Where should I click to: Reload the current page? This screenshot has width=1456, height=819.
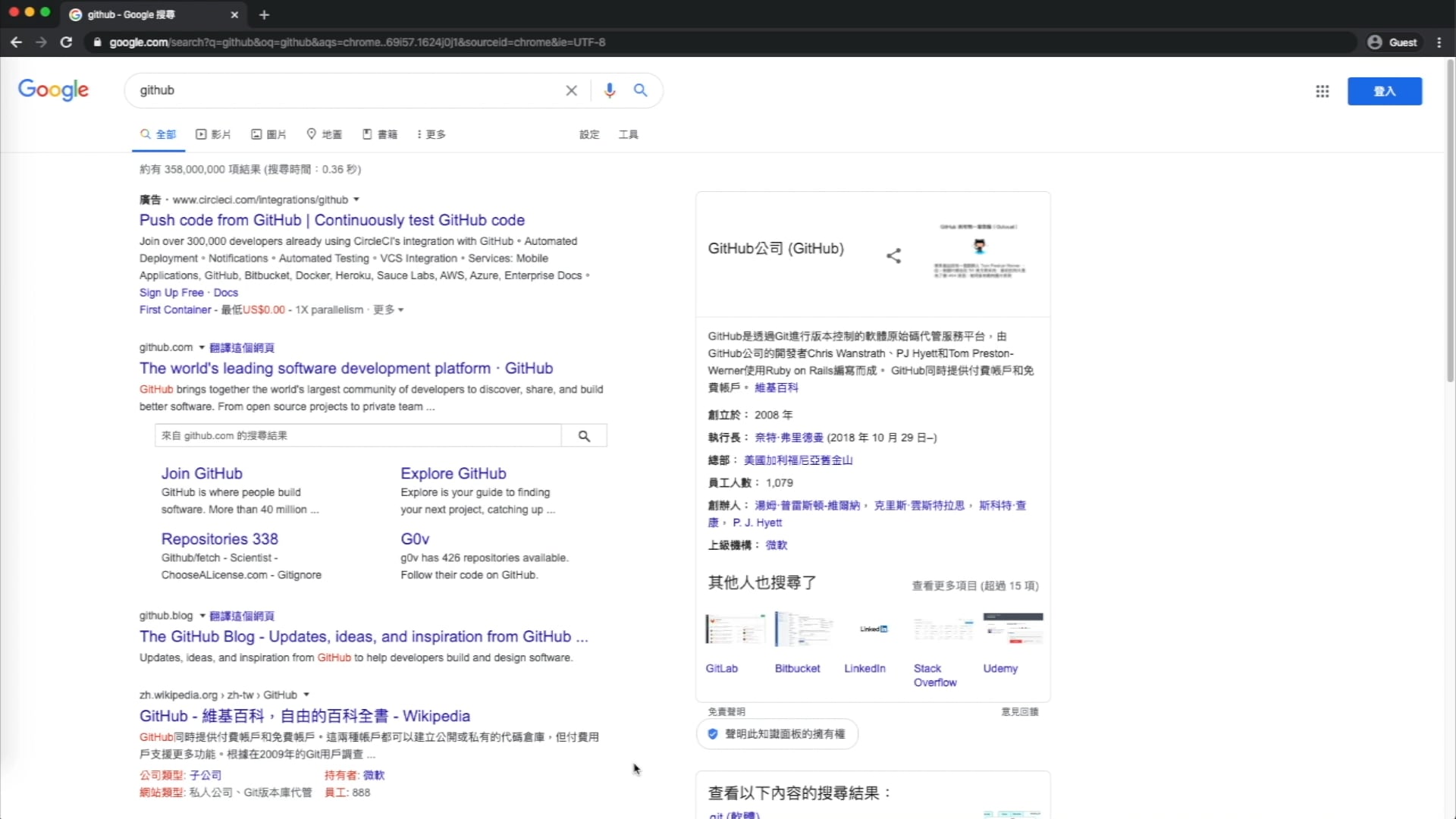coord(66,42)
